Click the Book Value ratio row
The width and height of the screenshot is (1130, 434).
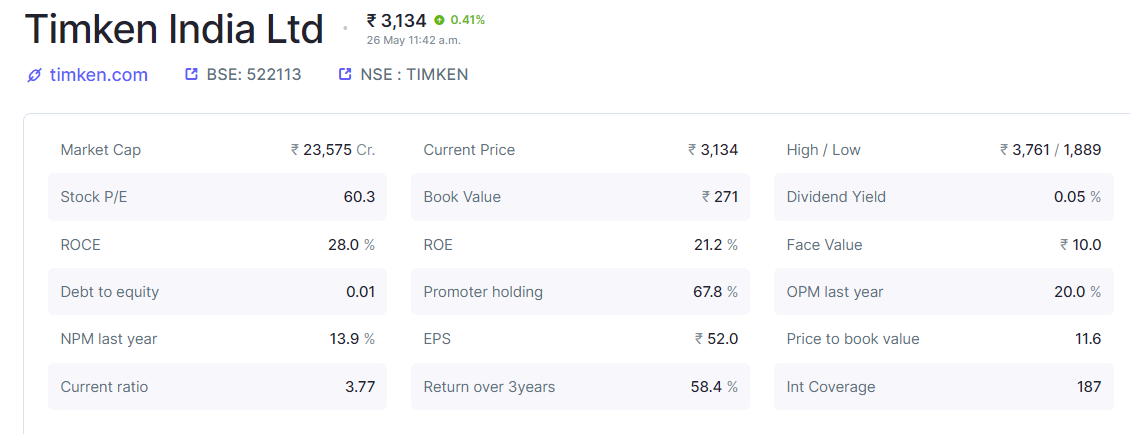pos(580,197)
